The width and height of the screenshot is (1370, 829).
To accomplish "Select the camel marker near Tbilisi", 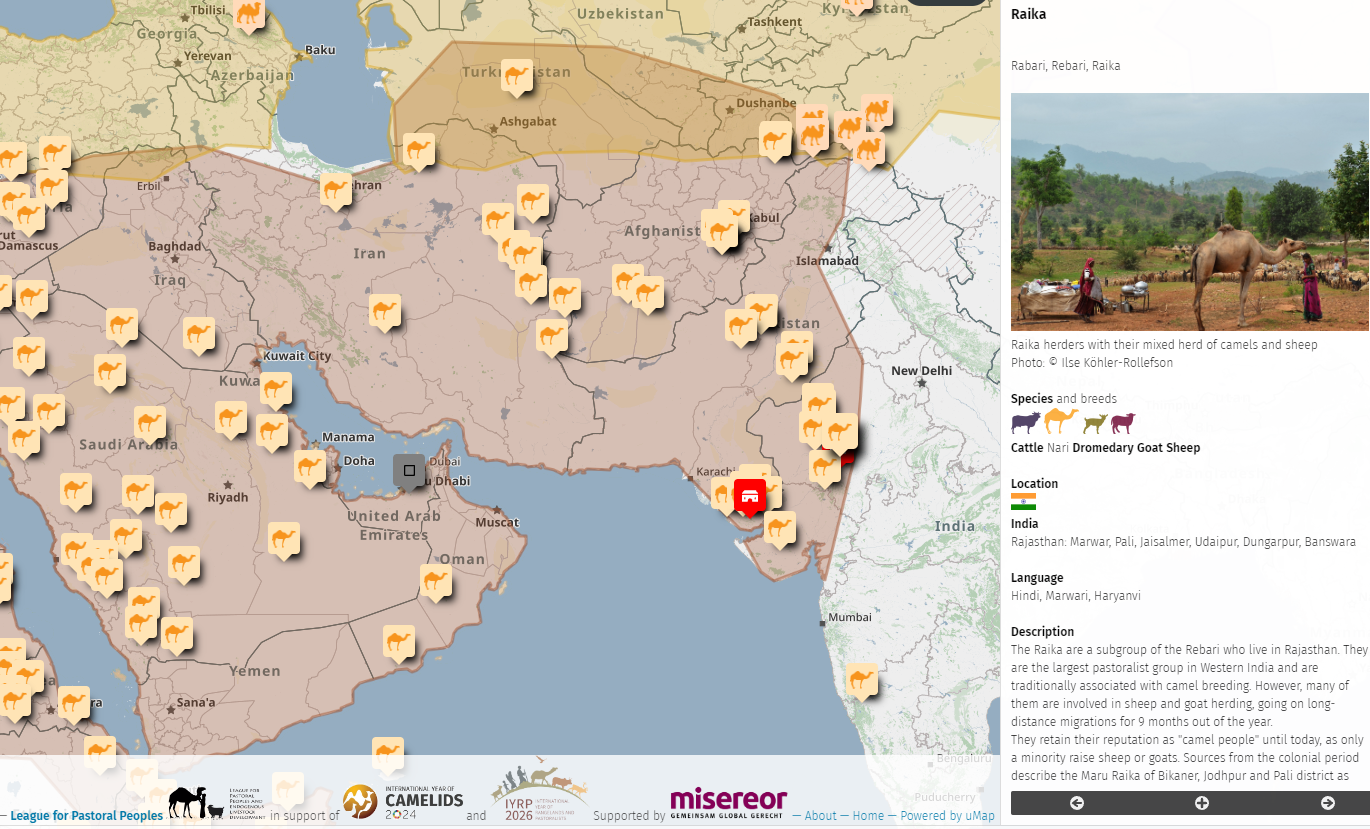I will point(249,13).
